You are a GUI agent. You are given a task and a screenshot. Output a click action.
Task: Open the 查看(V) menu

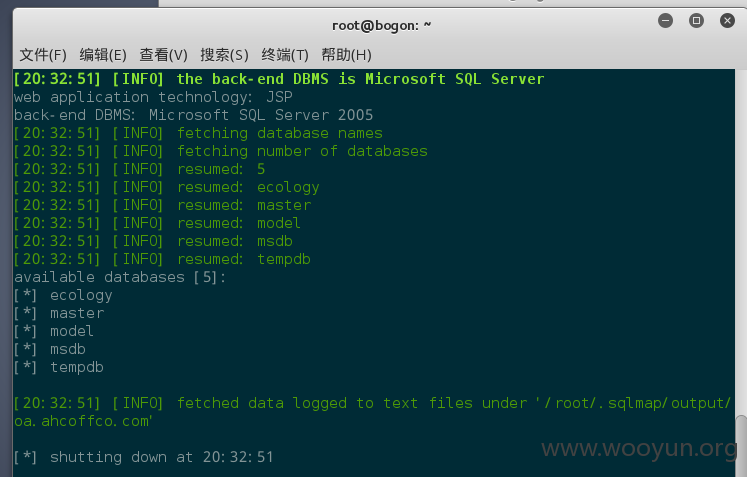pos(163,55)
